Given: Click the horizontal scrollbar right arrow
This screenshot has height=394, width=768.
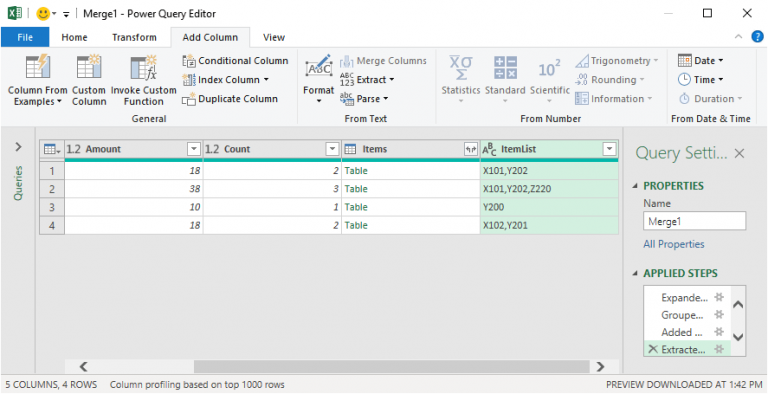Looking at the screenshot, I should click(x=600, y=366).
